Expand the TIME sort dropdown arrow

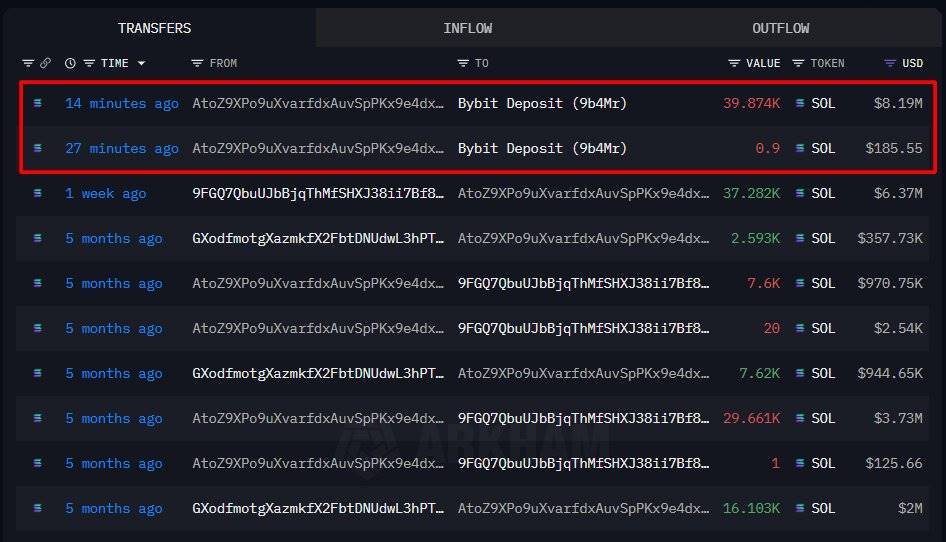pyautogui.click(x=141, y=63)
